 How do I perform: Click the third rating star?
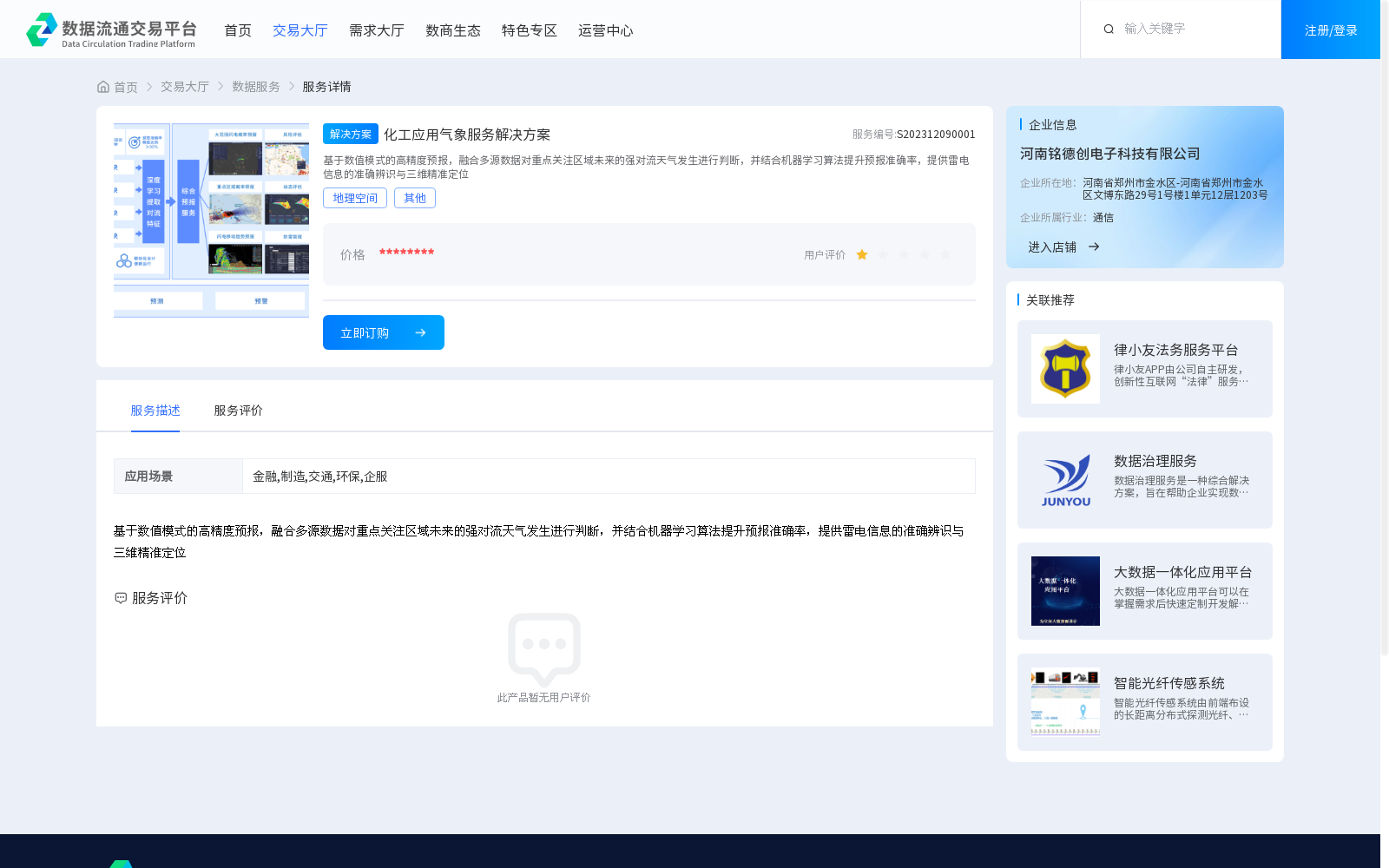pyautogui.click(x=904, y=254)
